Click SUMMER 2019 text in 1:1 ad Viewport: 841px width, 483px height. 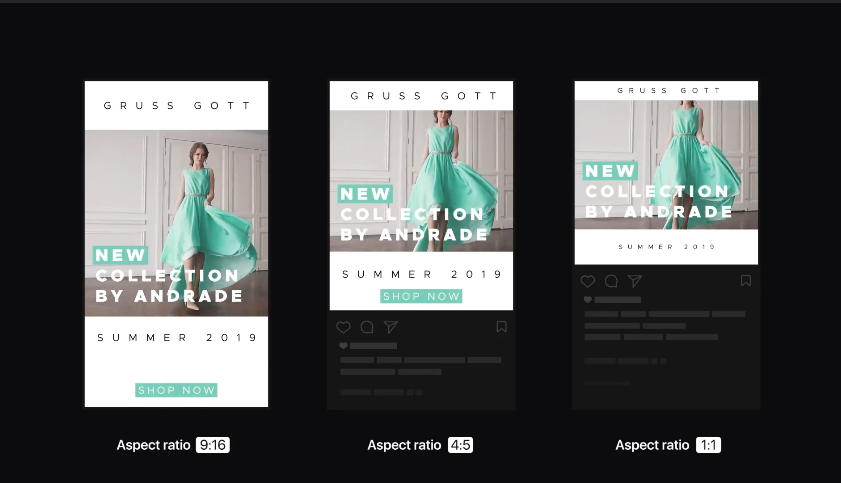pos(667,247)
